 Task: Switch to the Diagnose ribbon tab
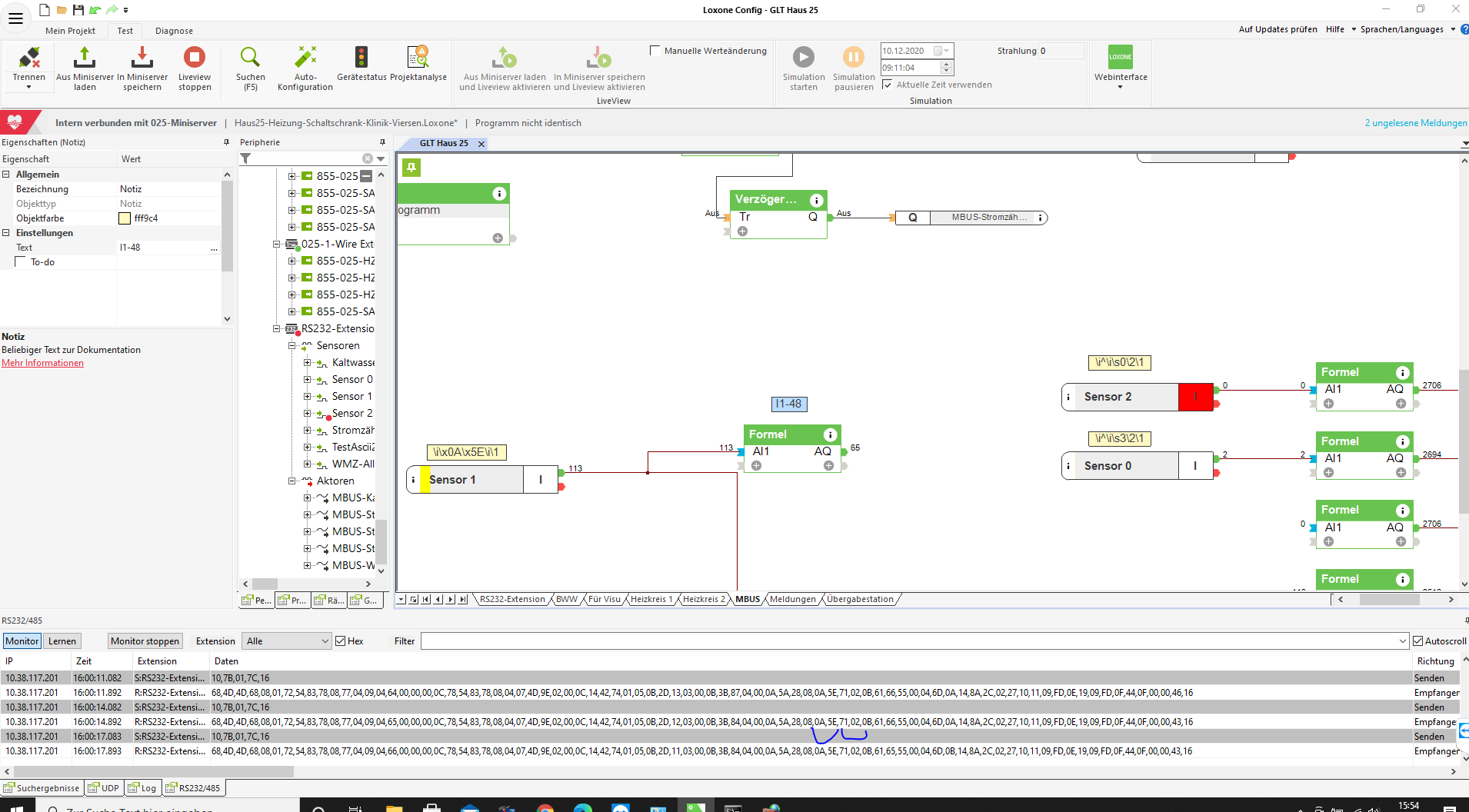(174, 31)
